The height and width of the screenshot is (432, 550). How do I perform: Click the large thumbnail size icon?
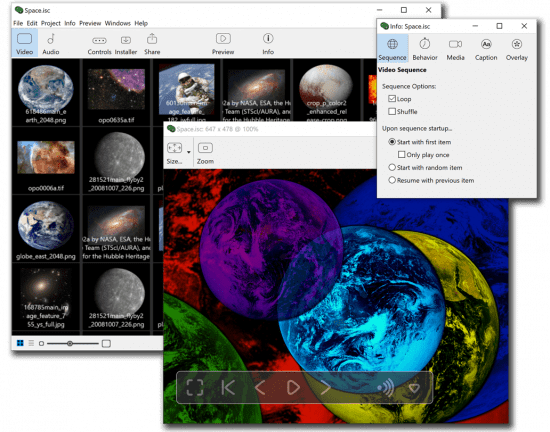click(106, 343)
